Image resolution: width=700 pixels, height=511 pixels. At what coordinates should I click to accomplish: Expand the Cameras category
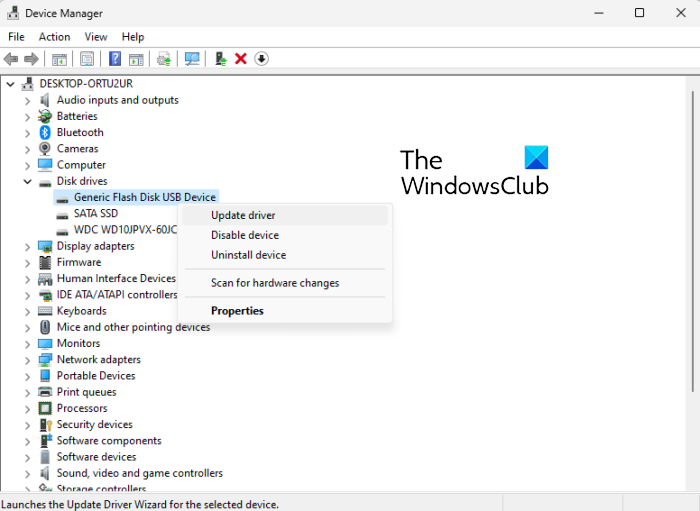(28, 150)
